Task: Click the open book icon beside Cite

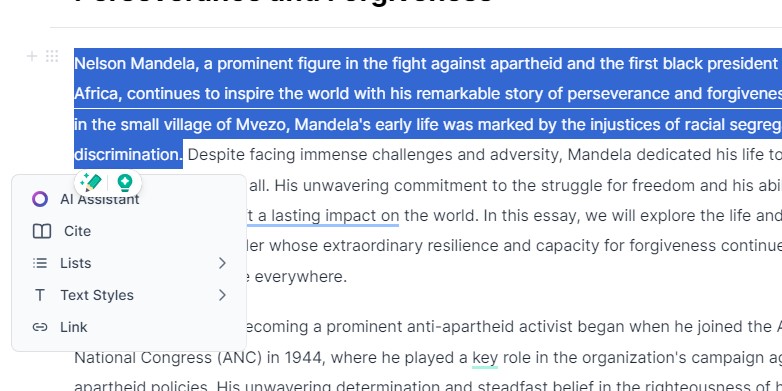Action: point(42,231)
